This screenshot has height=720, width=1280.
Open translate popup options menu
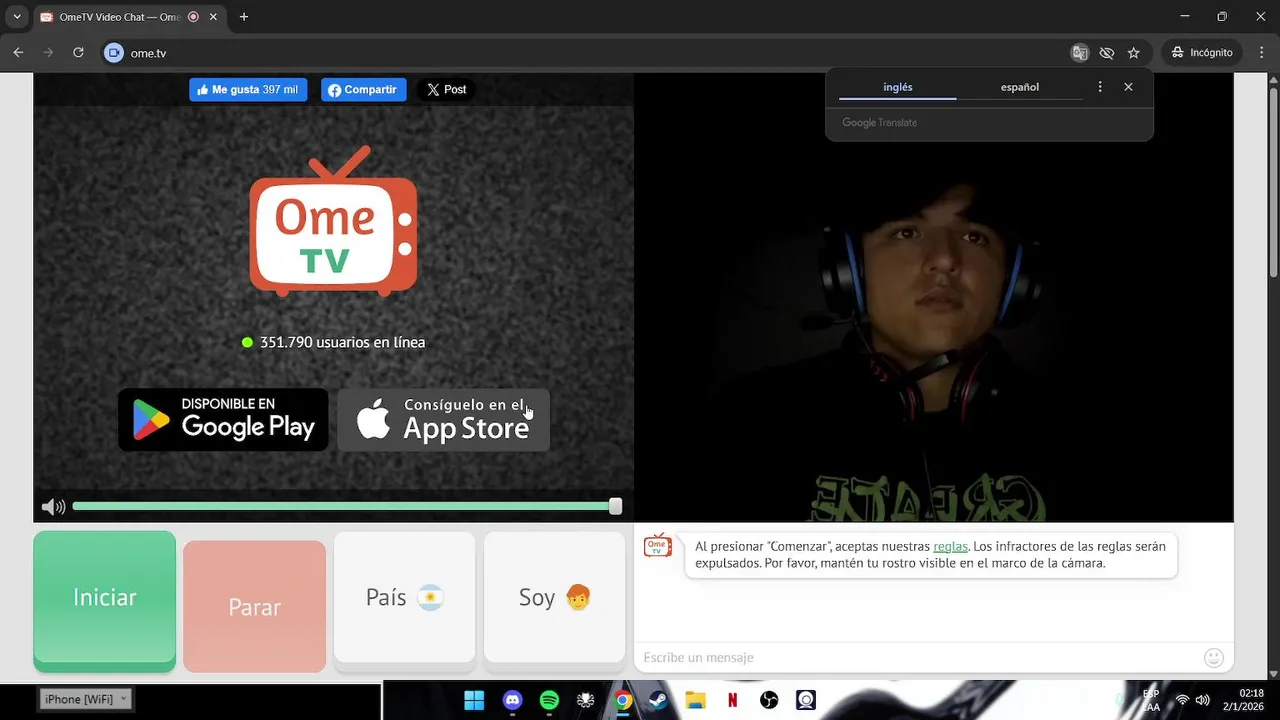click(1100, 87)
